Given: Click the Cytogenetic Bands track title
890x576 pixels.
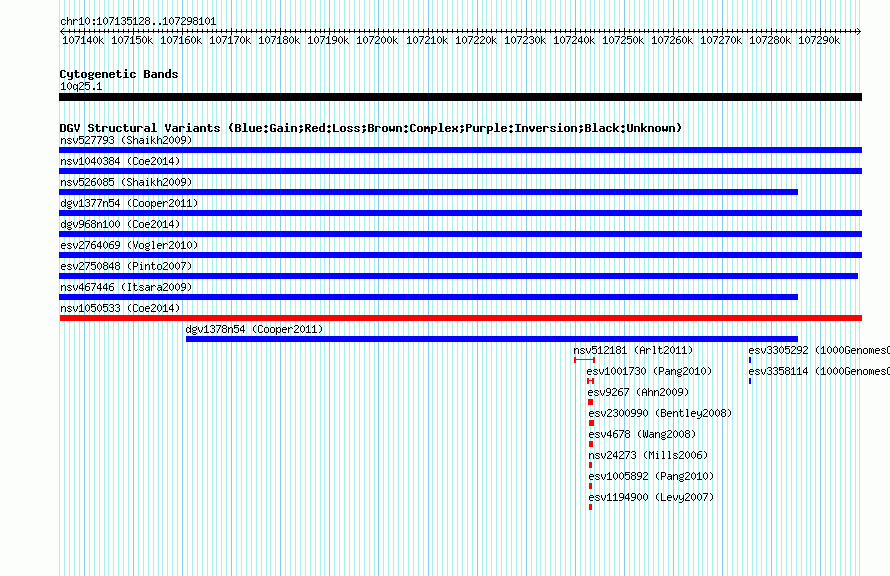Looking at the screenshot, I should click(119, 74).
